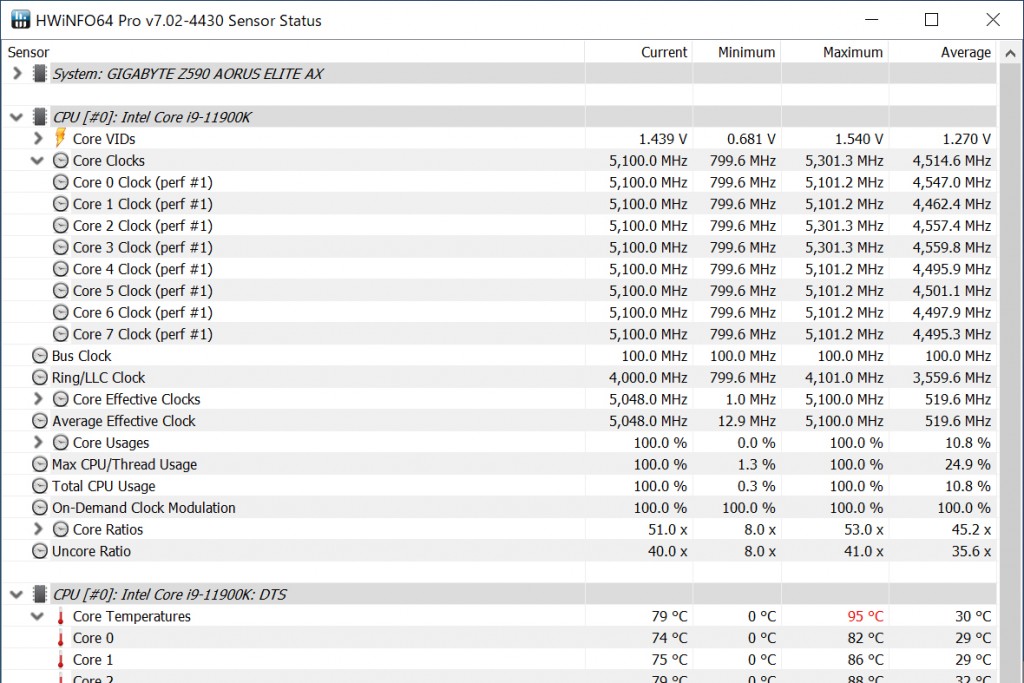Click the Minimum column header
Viewport: 1024px width, 683px height.
pyautogui.click(x=737, y=52)
